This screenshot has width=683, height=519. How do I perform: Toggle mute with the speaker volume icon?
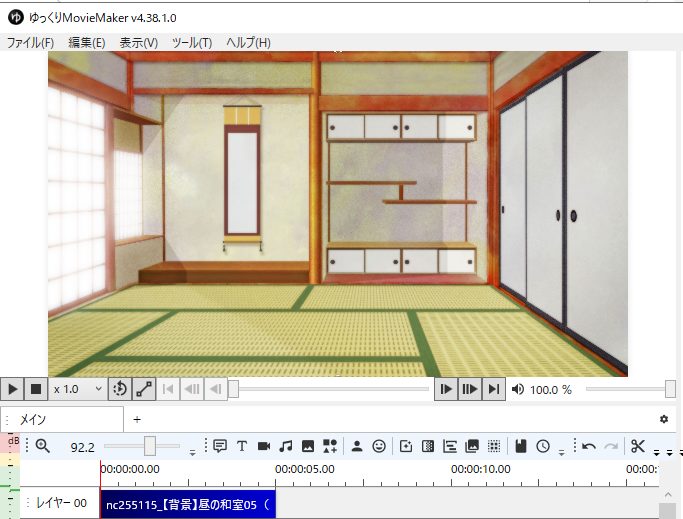518,389
